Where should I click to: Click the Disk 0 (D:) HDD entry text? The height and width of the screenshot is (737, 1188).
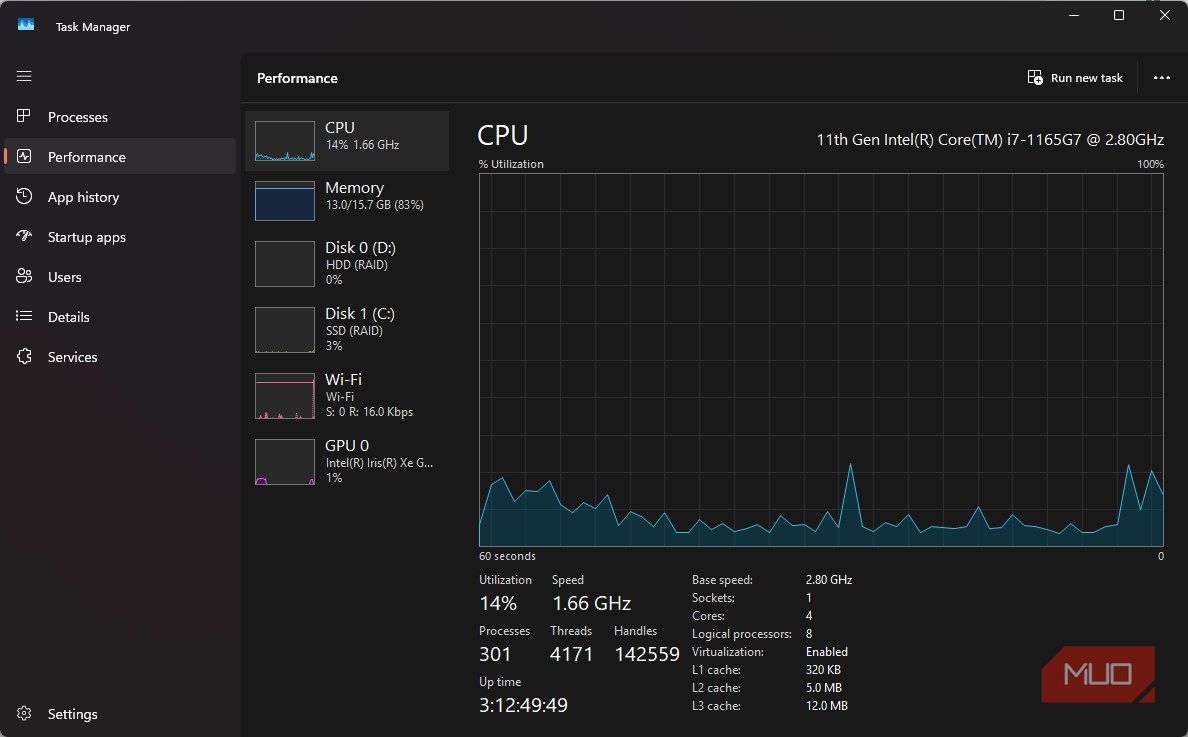pos(361,263)
